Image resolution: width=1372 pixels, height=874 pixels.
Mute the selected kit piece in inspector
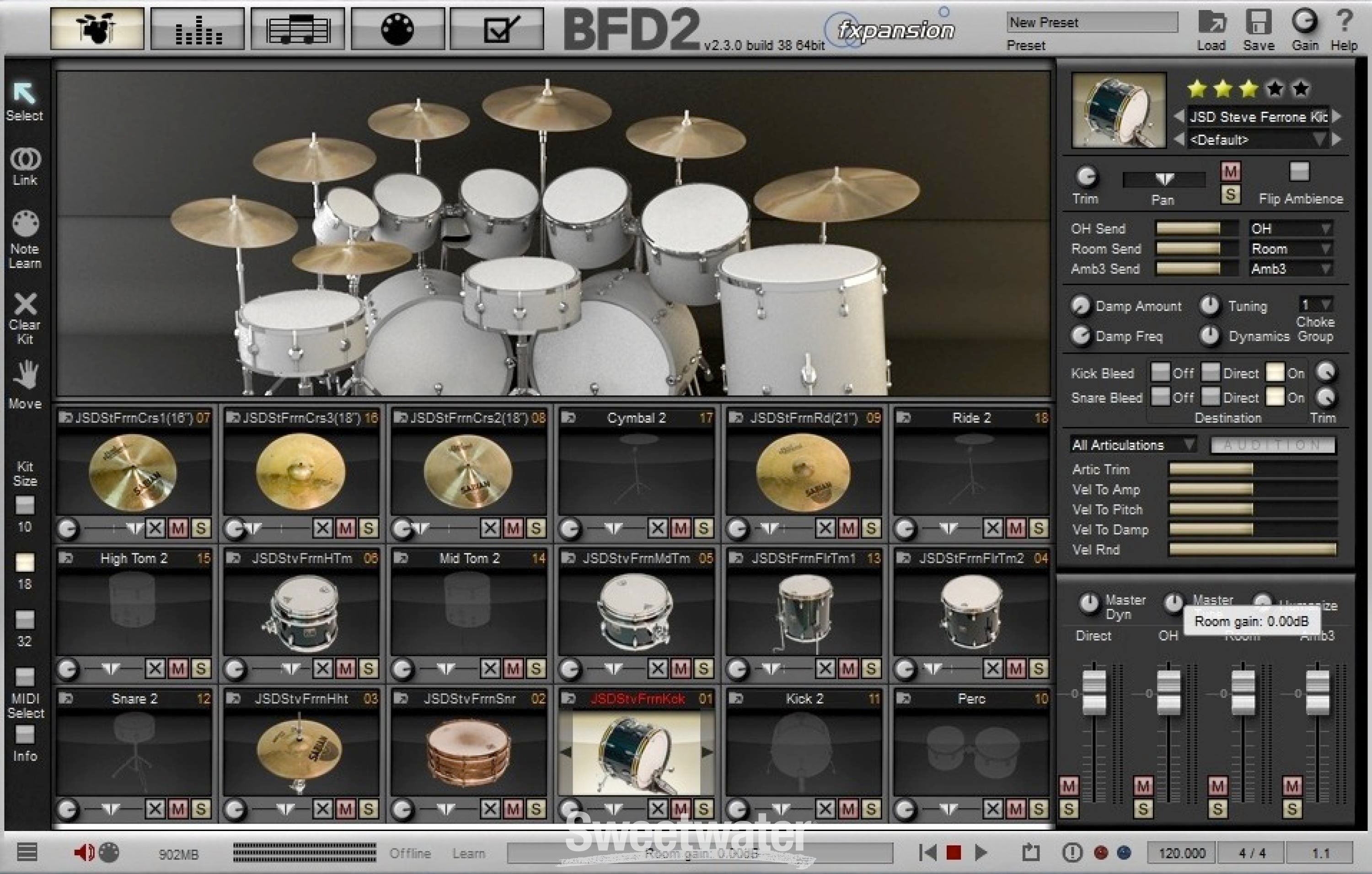tap(1231, 171)
